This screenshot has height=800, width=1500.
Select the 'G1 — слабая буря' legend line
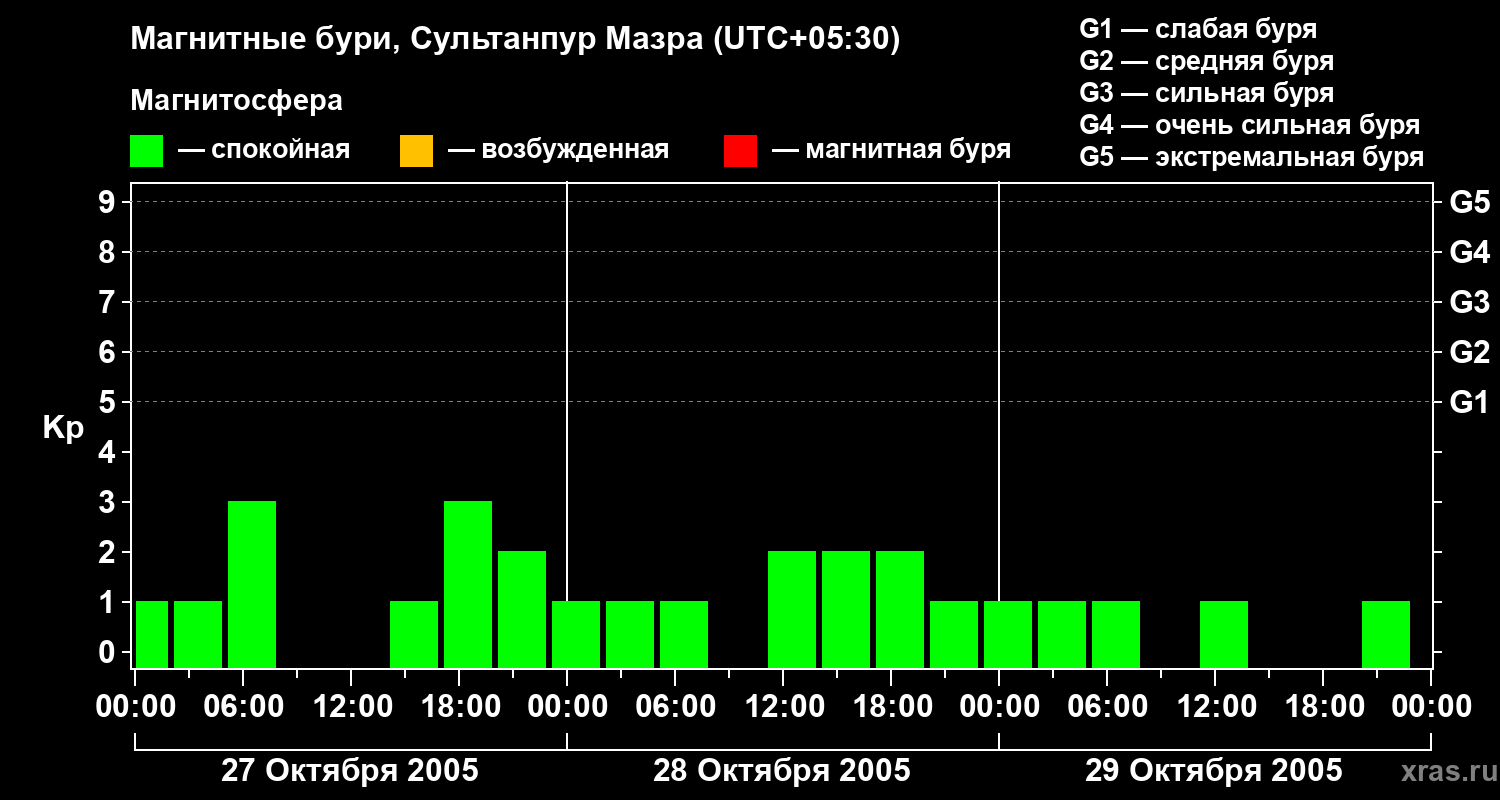[x=1198, y=29]
